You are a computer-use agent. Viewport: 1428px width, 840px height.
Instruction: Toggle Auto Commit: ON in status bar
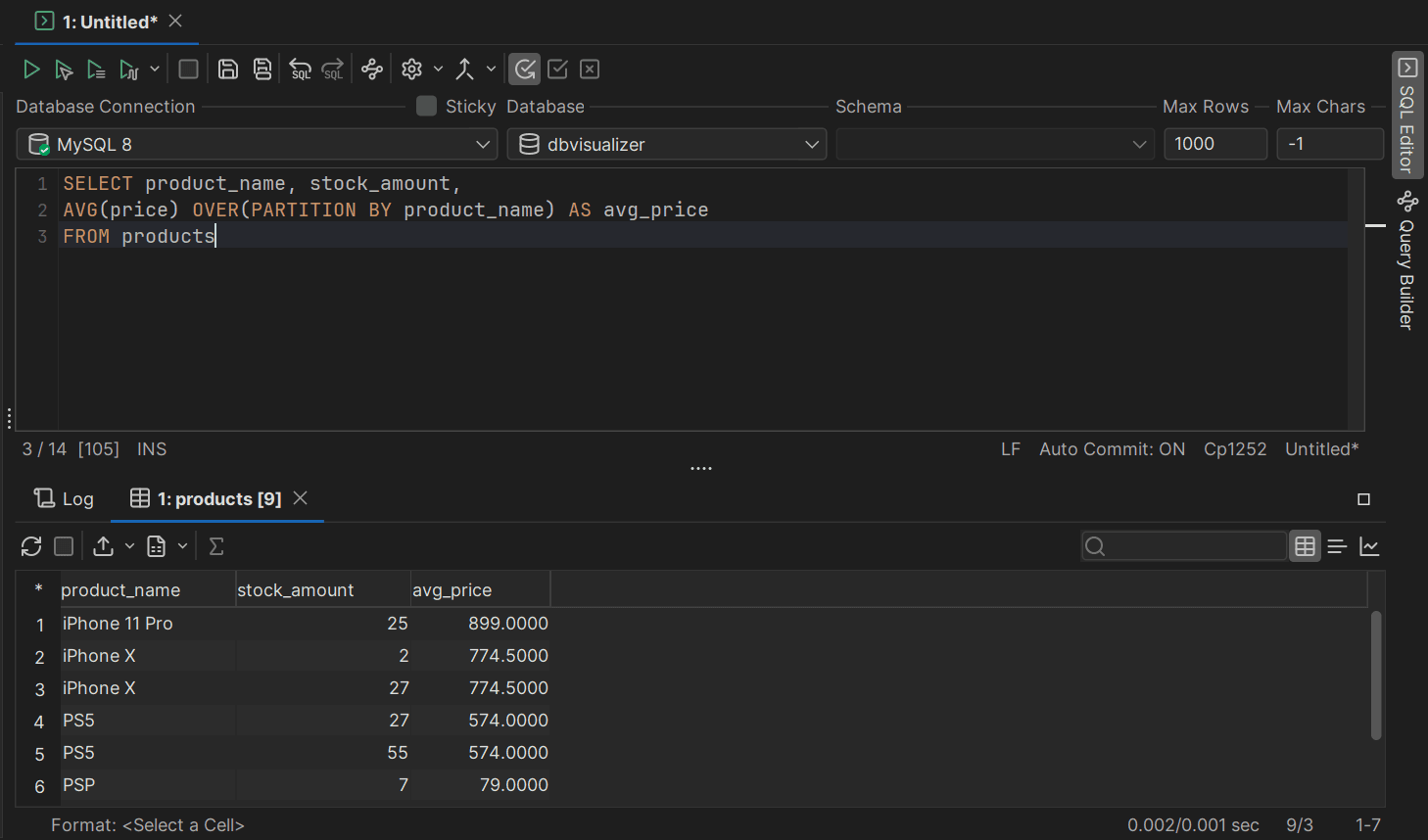tap(1112, 449)
